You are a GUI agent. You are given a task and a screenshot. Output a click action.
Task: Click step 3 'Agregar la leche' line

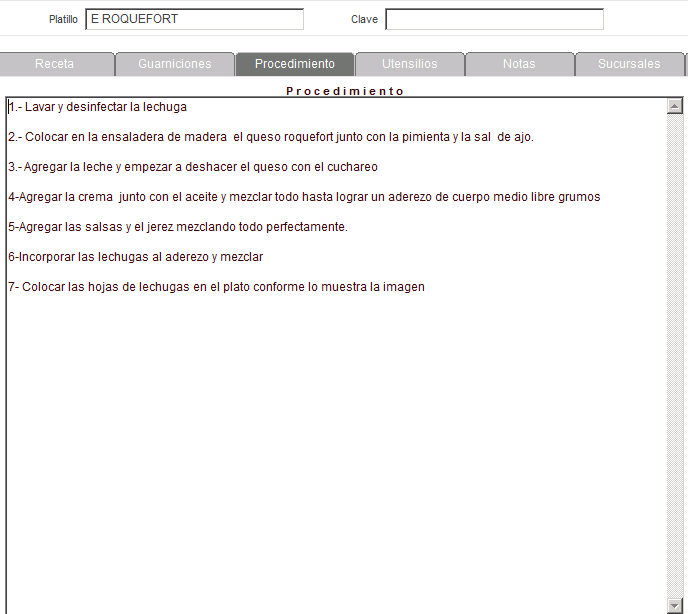tap(193, 167)
